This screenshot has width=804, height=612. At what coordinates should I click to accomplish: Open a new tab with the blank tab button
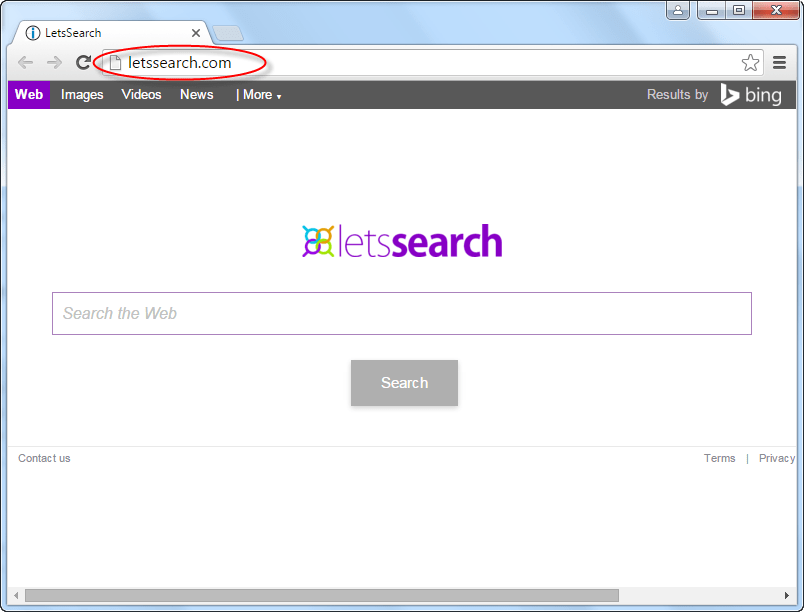click(228, 33)
